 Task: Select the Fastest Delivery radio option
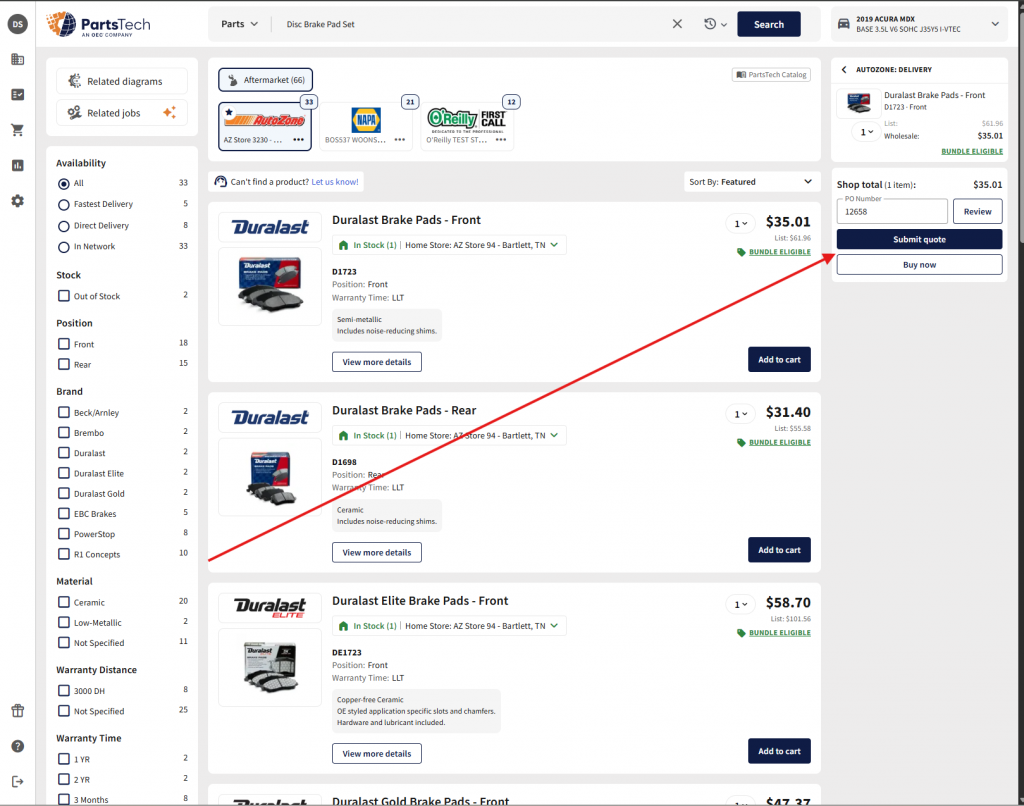(64, 204)
